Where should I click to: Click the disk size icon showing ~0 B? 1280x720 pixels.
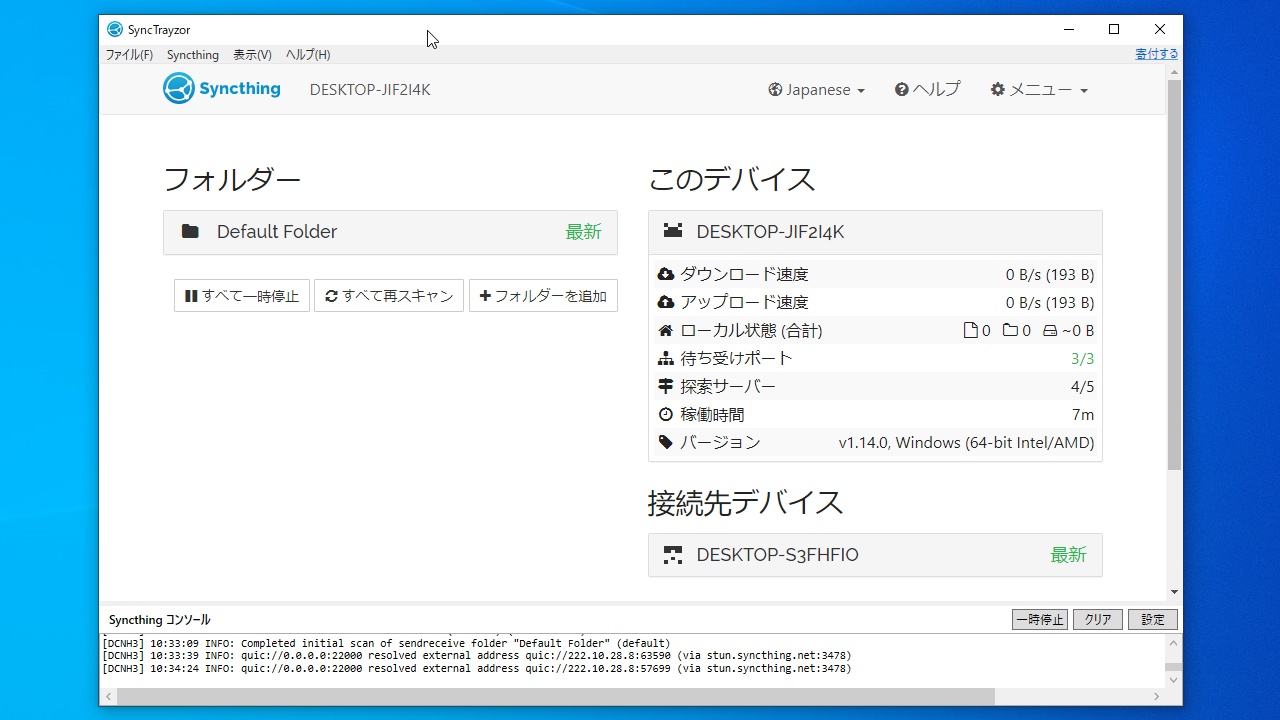1050,330
